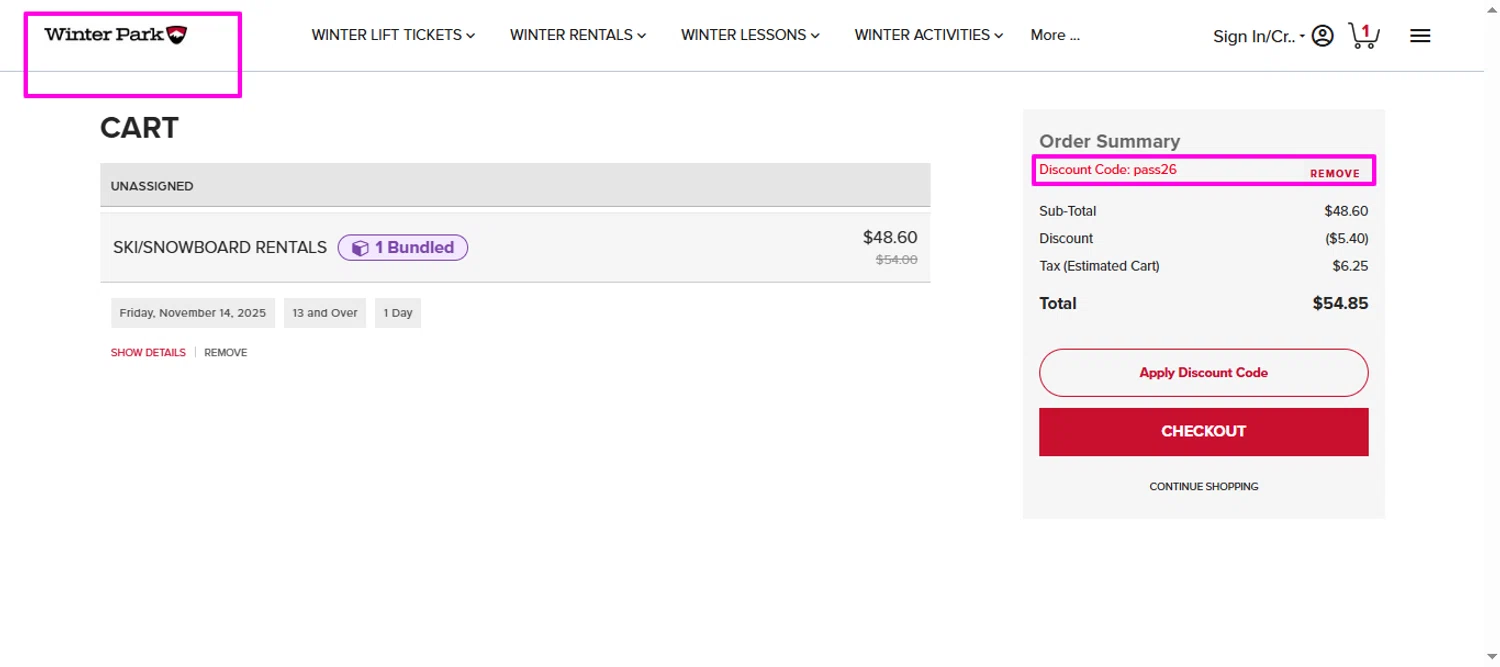The height and width of the screenshot is (667, 1500).
Task: Expand Winter Rentals menu
Action: point(578,35)
